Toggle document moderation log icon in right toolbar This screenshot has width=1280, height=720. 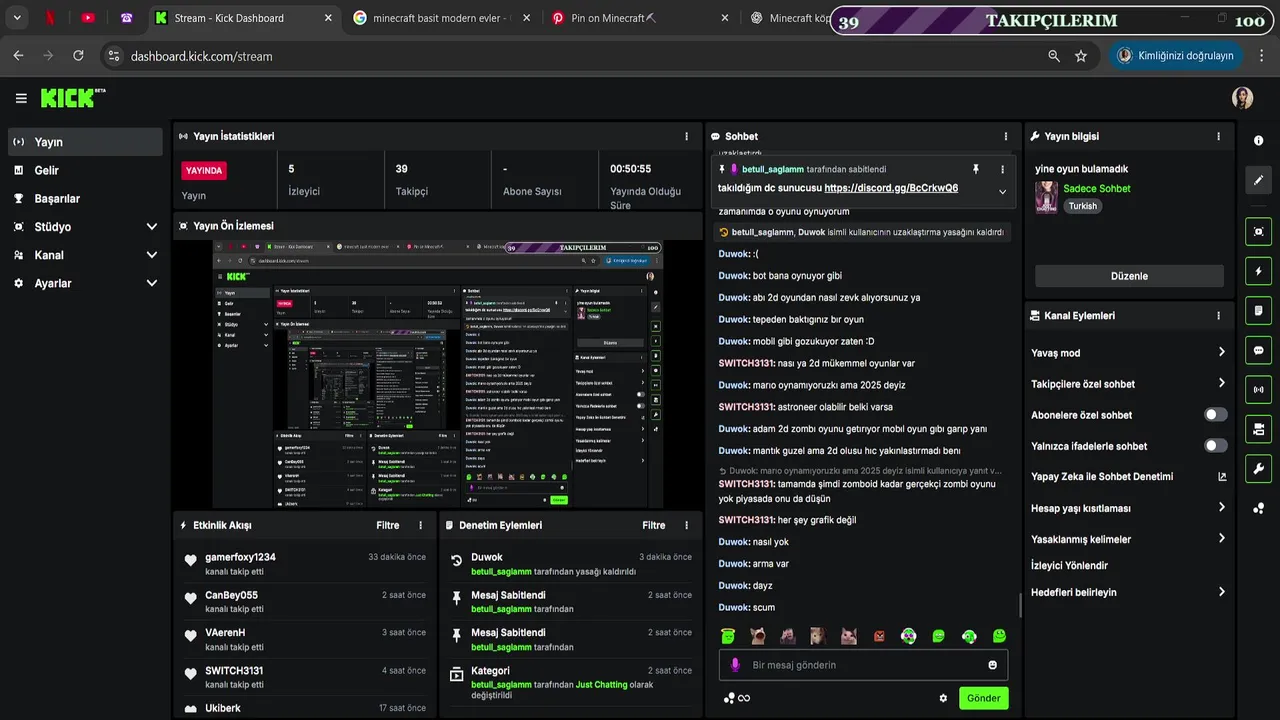[x=1258, y=311]
